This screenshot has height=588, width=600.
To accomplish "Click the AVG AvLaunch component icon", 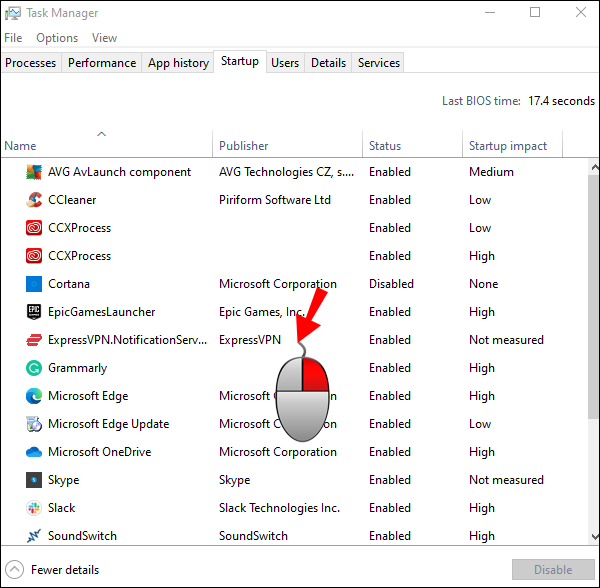I will pos(34,172).
